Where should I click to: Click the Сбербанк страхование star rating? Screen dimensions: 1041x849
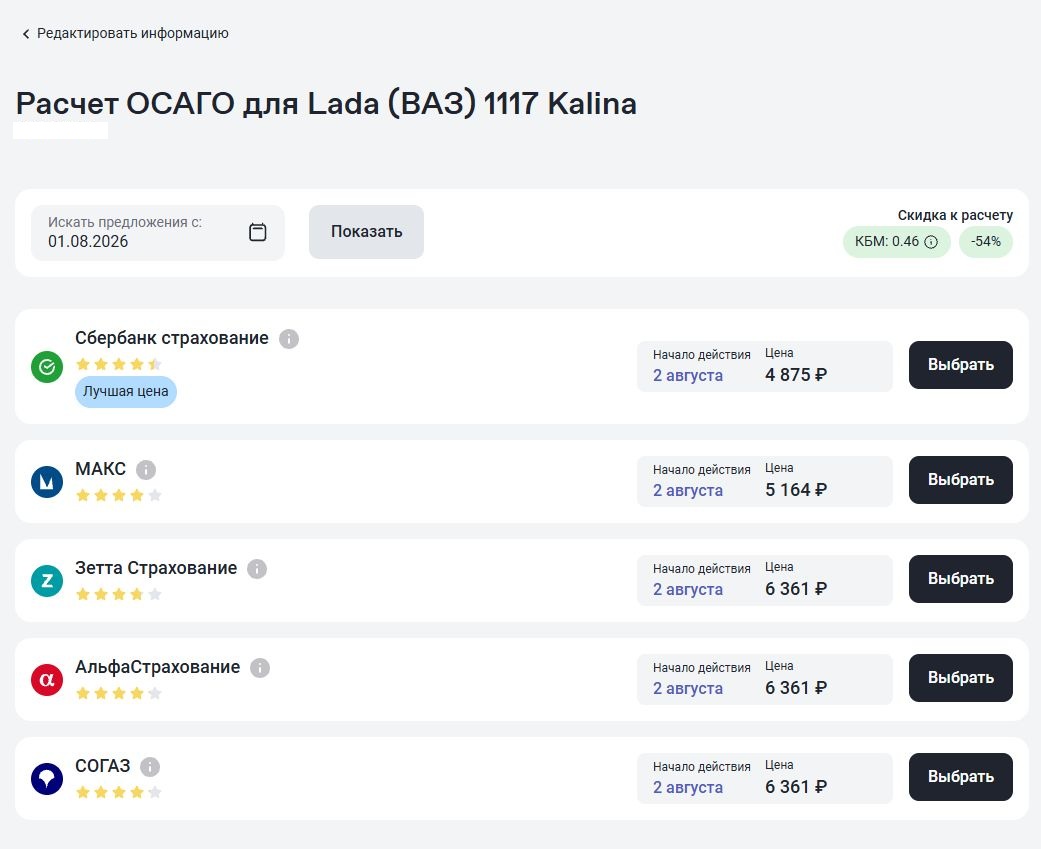coord(119,364)
